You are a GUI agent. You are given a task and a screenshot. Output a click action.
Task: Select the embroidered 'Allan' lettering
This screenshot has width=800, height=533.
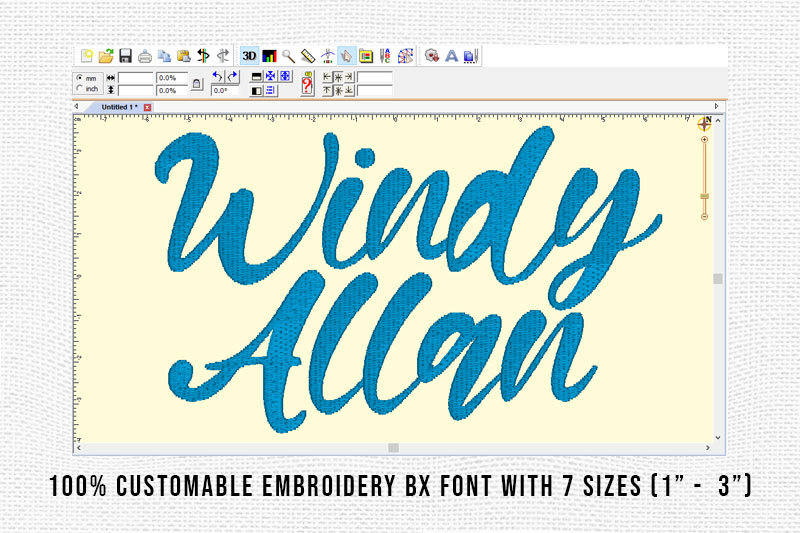tap(383, 352)
